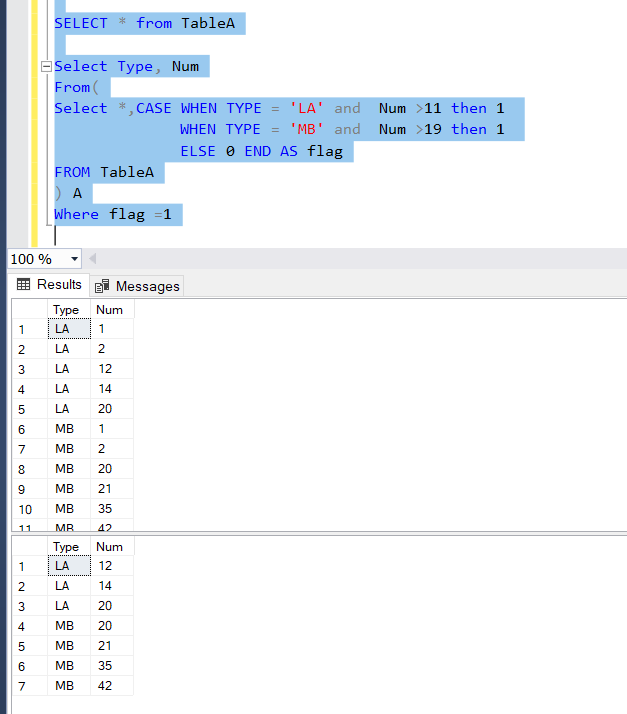Select LA cell in first grid row 1

[69, 329]
